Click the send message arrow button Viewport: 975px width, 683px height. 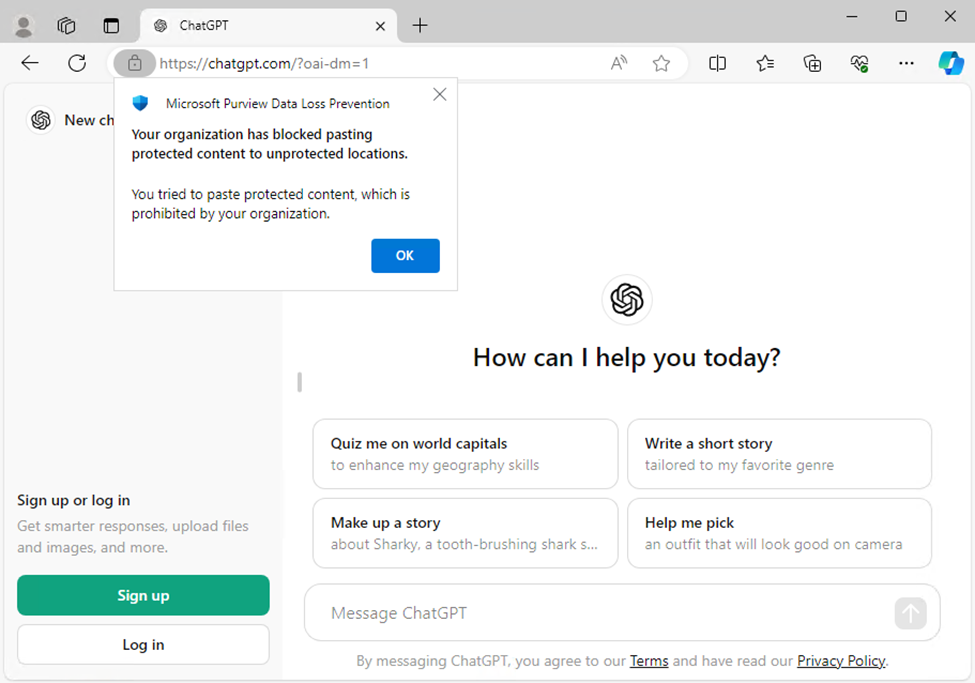(x=911, y=613)
